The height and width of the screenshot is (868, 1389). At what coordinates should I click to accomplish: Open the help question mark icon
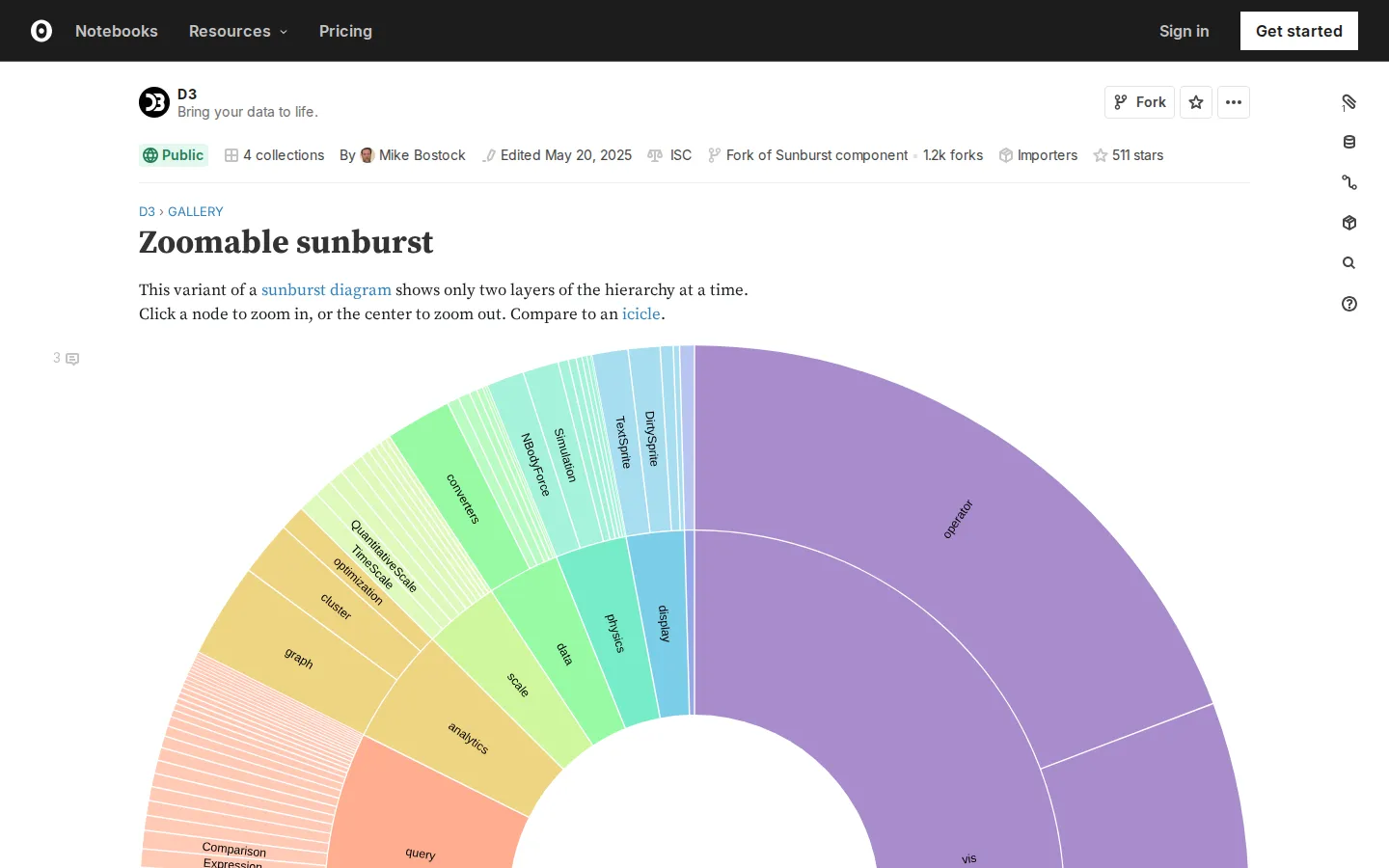[1349, 304]
